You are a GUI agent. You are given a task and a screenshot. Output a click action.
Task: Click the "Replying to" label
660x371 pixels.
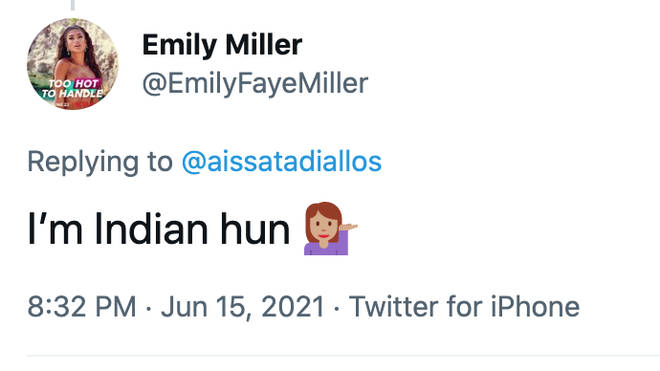[x=100, y=162]
